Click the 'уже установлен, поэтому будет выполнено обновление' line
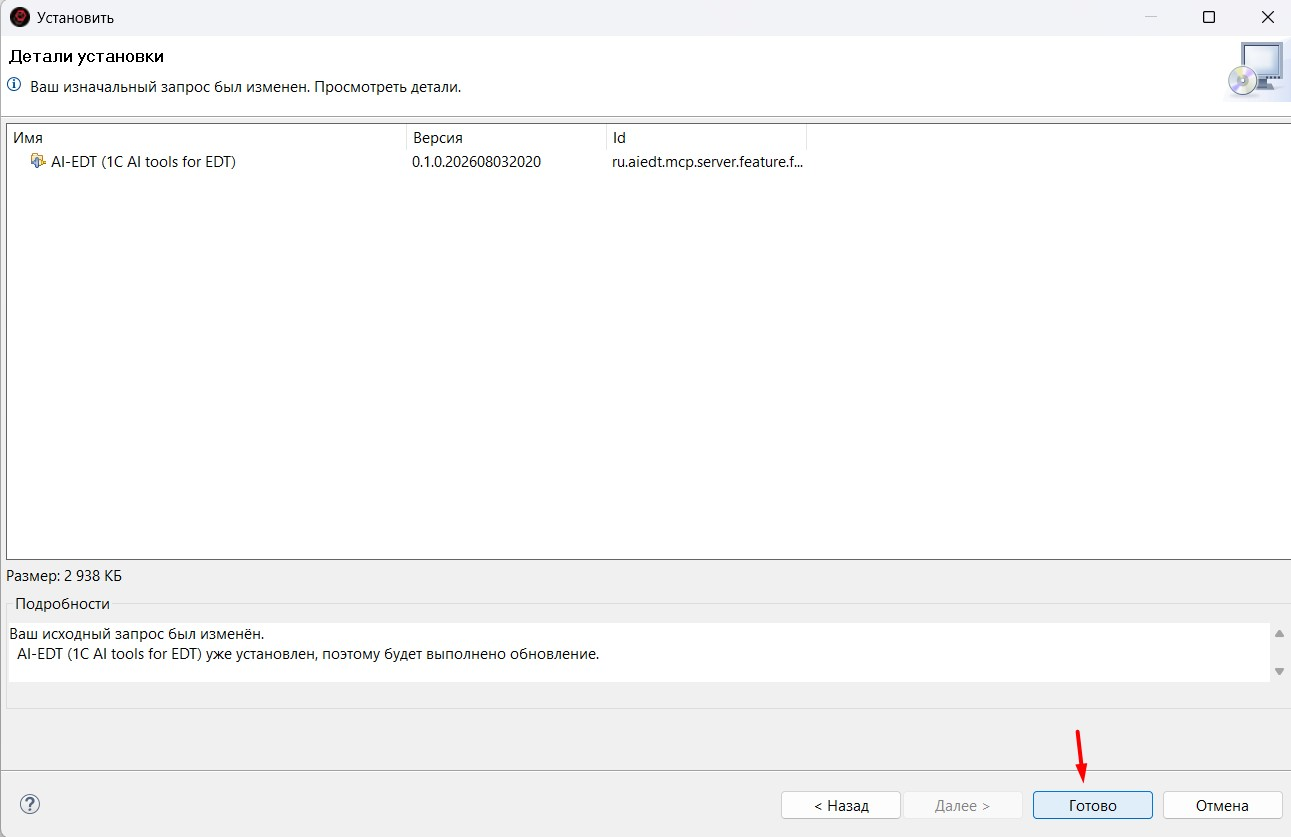Image resolution: width=1291 pixels, height=837 pixels. click(308, 655)
